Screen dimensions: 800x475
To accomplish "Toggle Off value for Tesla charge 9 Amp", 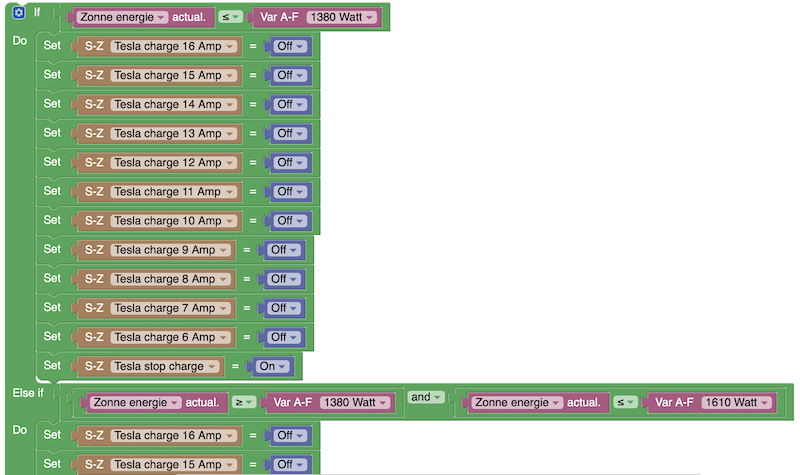I will 284,250.
